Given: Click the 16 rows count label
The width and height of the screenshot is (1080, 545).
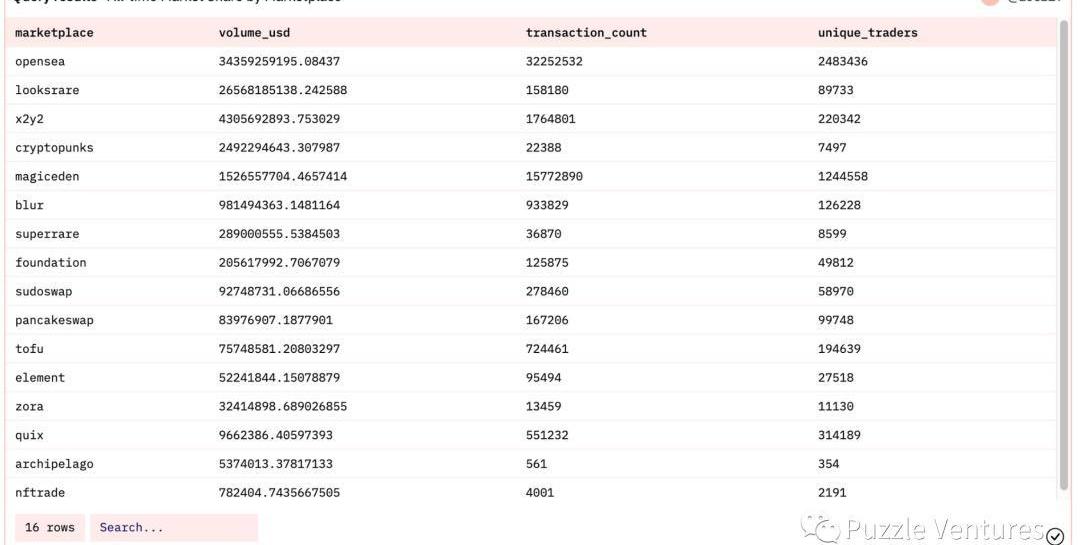Looking at the screenshot, I should click(50, 528).
